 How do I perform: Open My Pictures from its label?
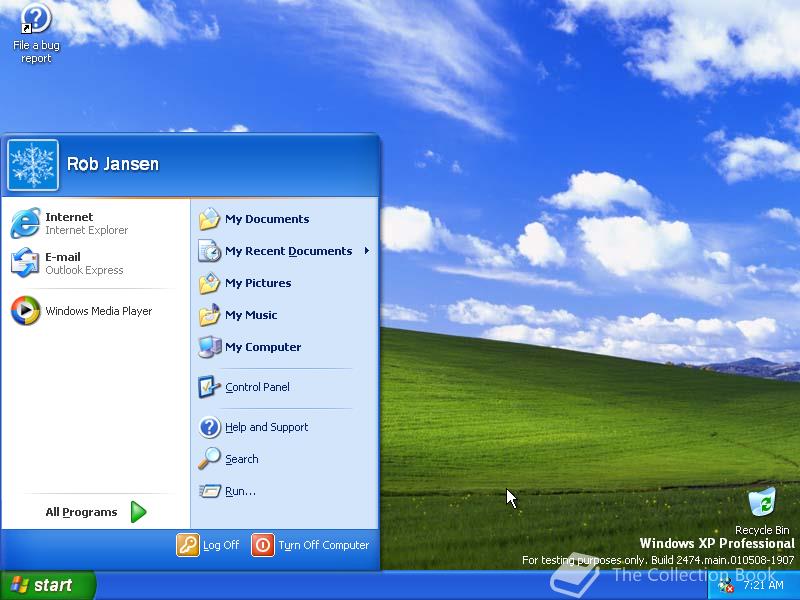(258, 283)
